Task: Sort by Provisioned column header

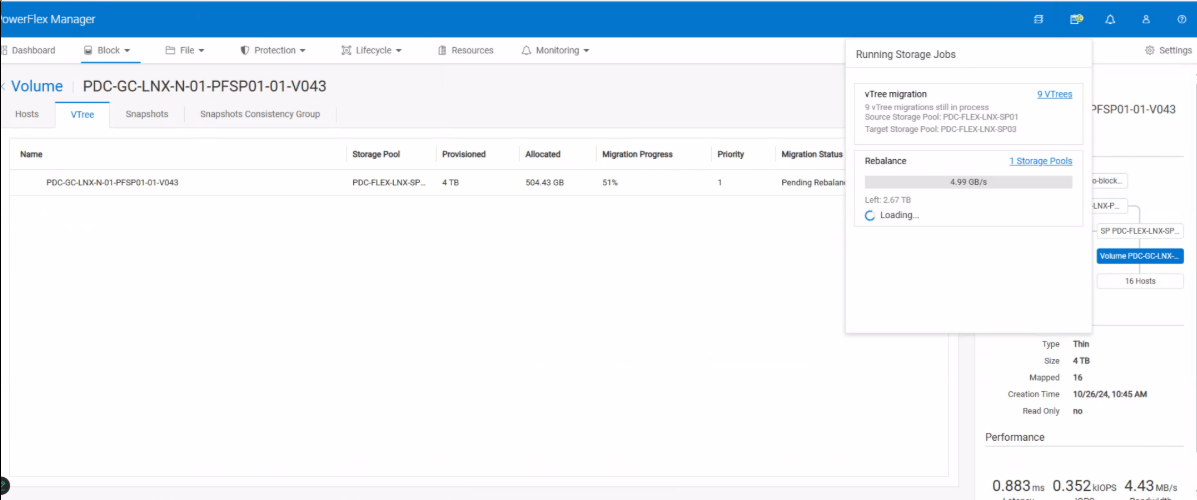Action: click(x=464, y=154)
